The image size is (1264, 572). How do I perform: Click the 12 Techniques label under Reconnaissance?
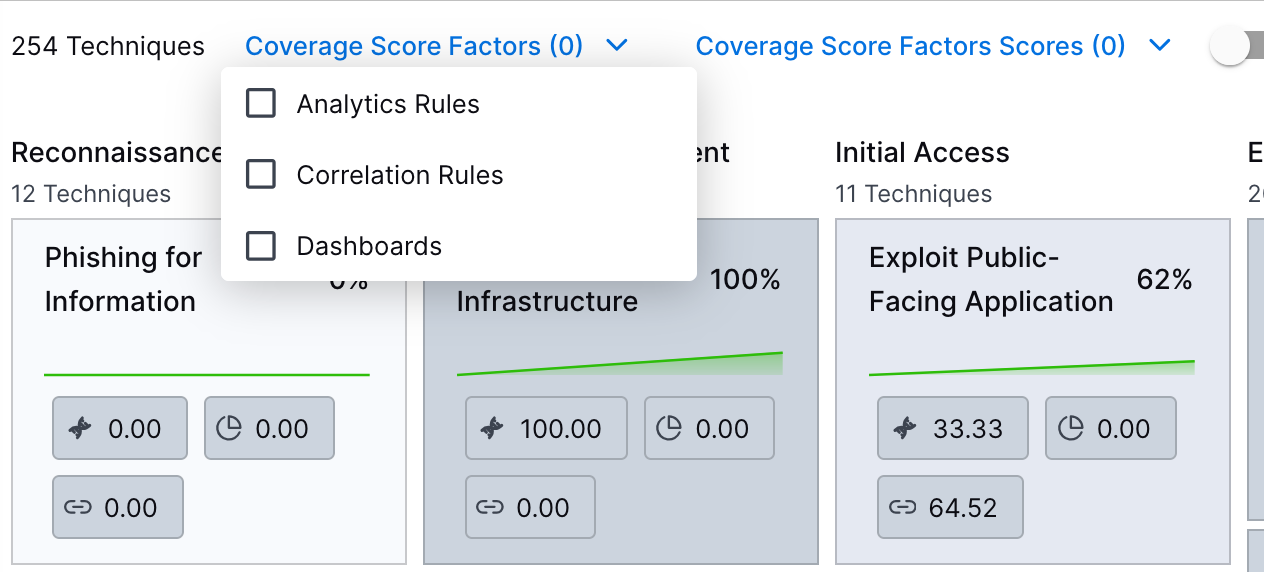(91, 194)
